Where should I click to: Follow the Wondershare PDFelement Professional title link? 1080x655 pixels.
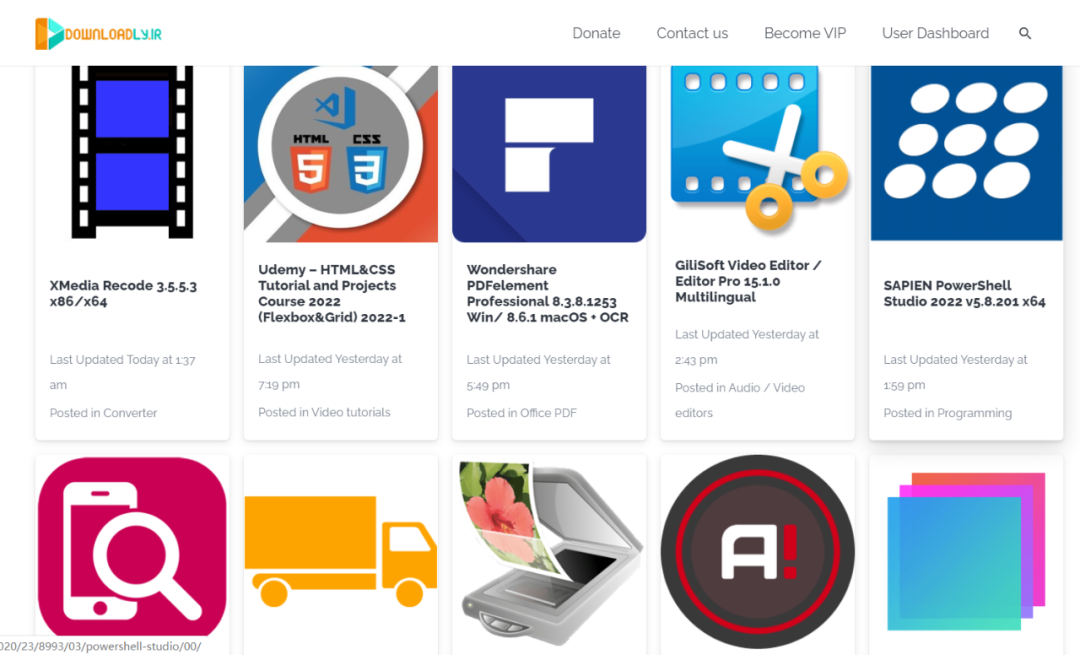click(x=548, y=293)
